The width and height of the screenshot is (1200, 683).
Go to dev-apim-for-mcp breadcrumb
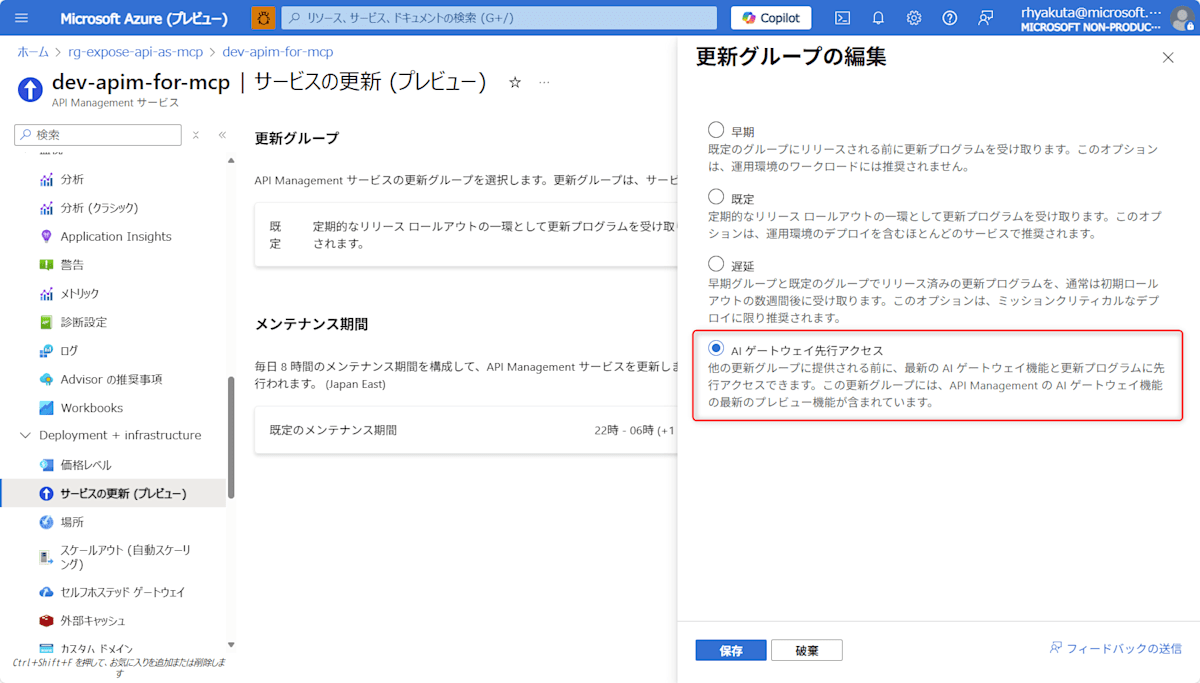click(x=278, y=52)
